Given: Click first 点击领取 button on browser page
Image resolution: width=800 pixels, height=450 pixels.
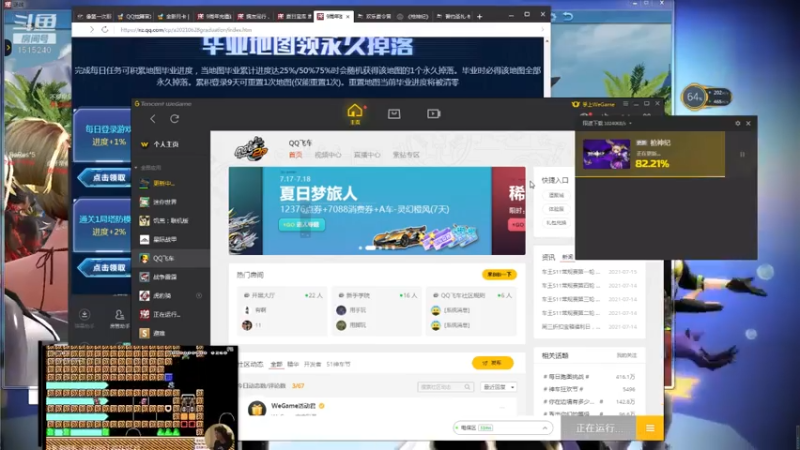Looking at the screenshot, I should tap(105, 178).
